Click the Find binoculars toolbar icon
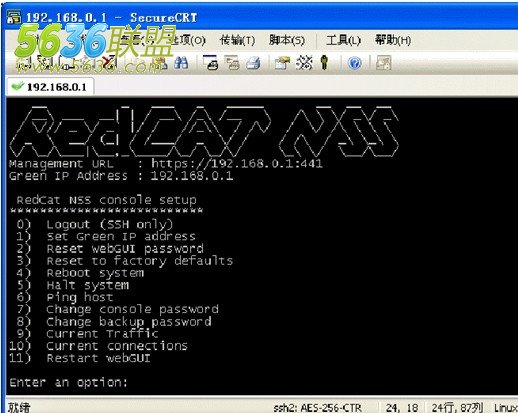518x413 pixels. click(x=181, y=63)
